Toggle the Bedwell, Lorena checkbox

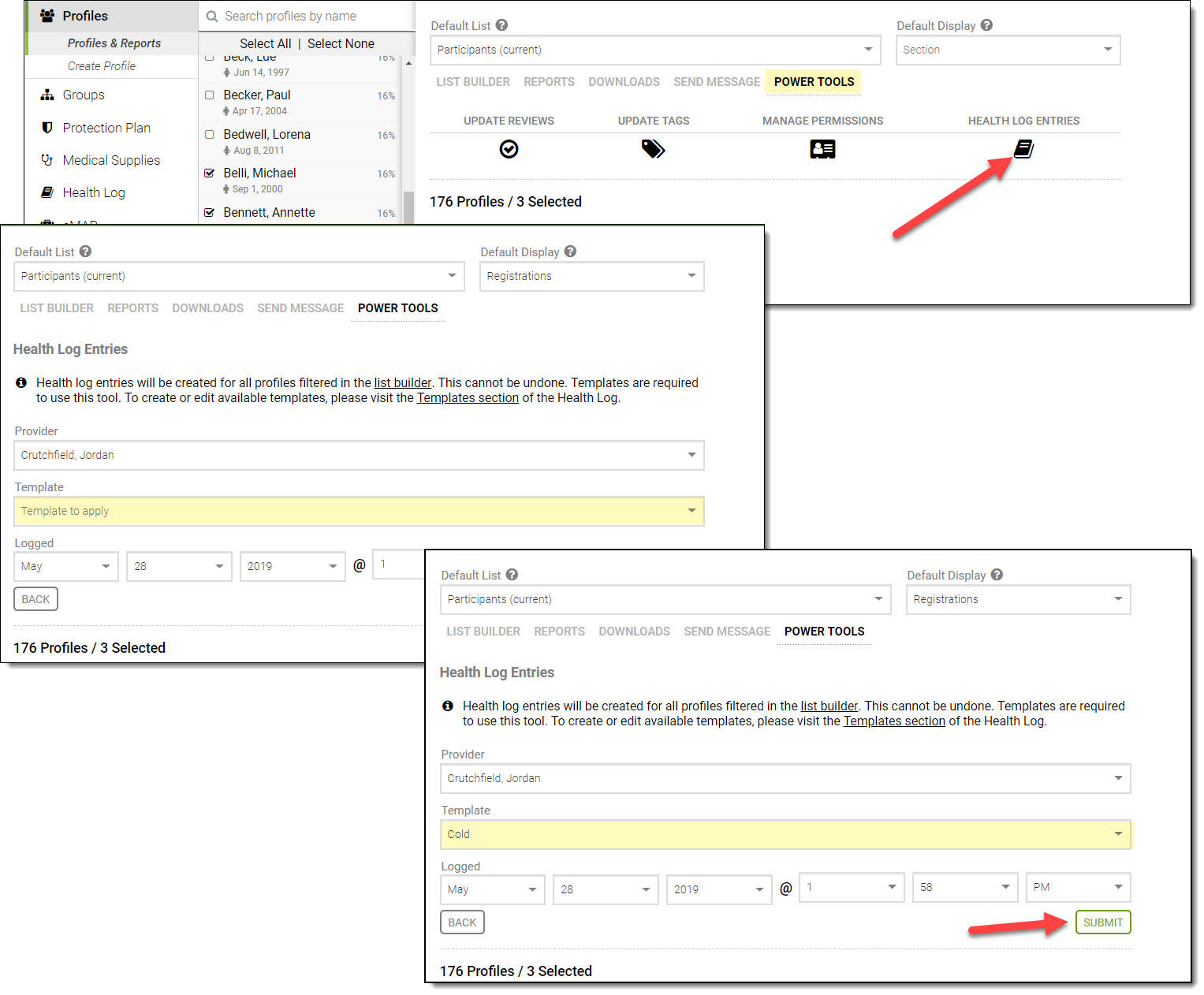[210, 135]
